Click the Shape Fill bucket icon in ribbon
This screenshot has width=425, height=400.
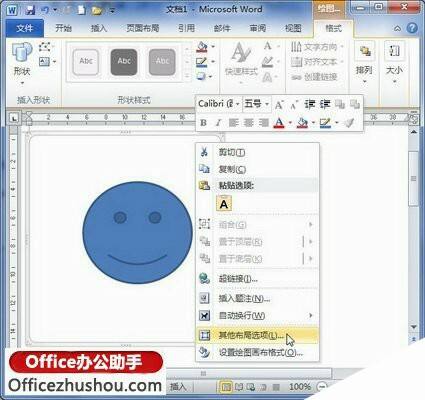coord(202,47)
